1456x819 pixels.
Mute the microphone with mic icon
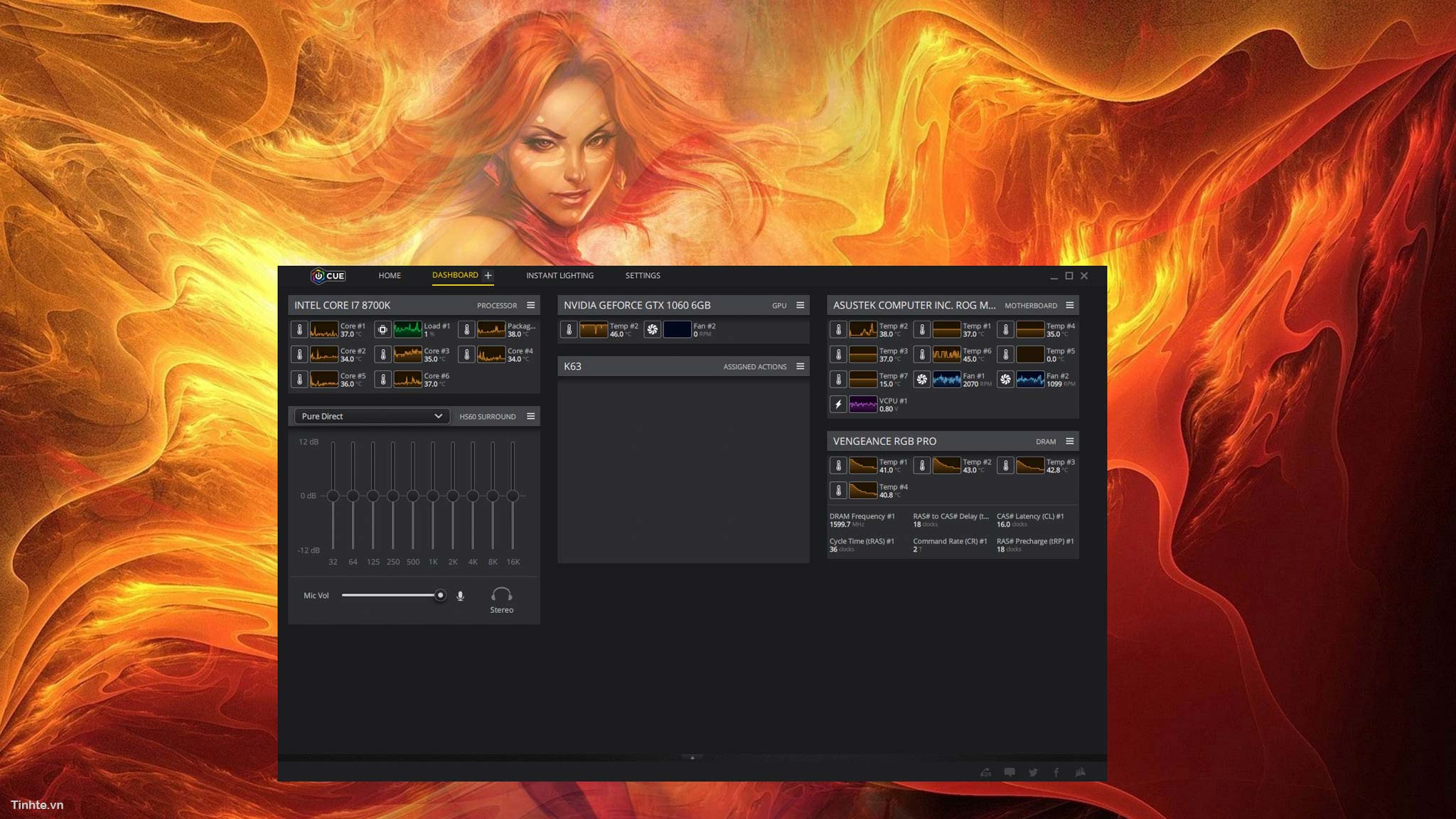click(461, 596)
